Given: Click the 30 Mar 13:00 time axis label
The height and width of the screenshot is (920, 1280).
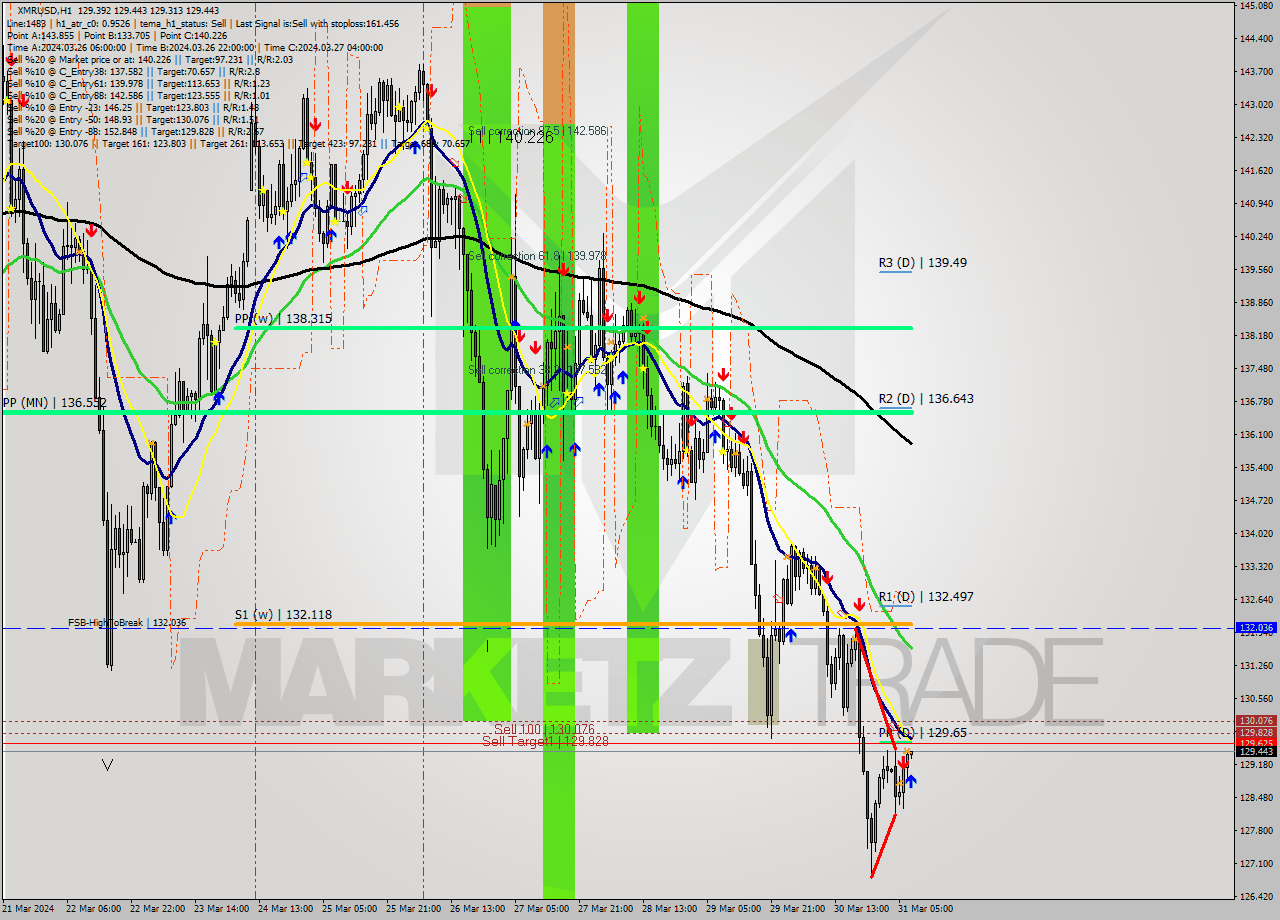Looking at the screenshot, I should pos(861,909).
